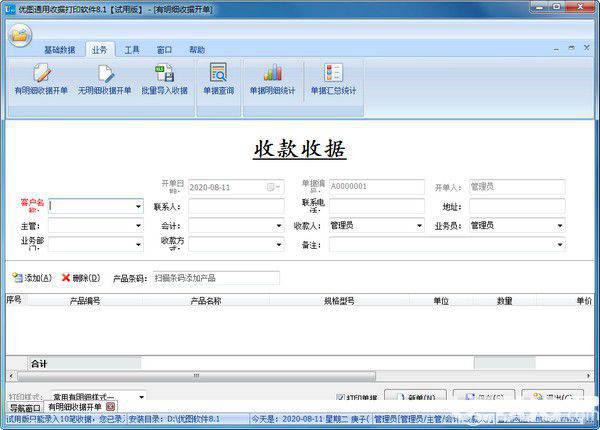The width and height of the screenshot is (600, 430).
Task: Click the trial version notice in status bar
Action: tap(66, 419)
